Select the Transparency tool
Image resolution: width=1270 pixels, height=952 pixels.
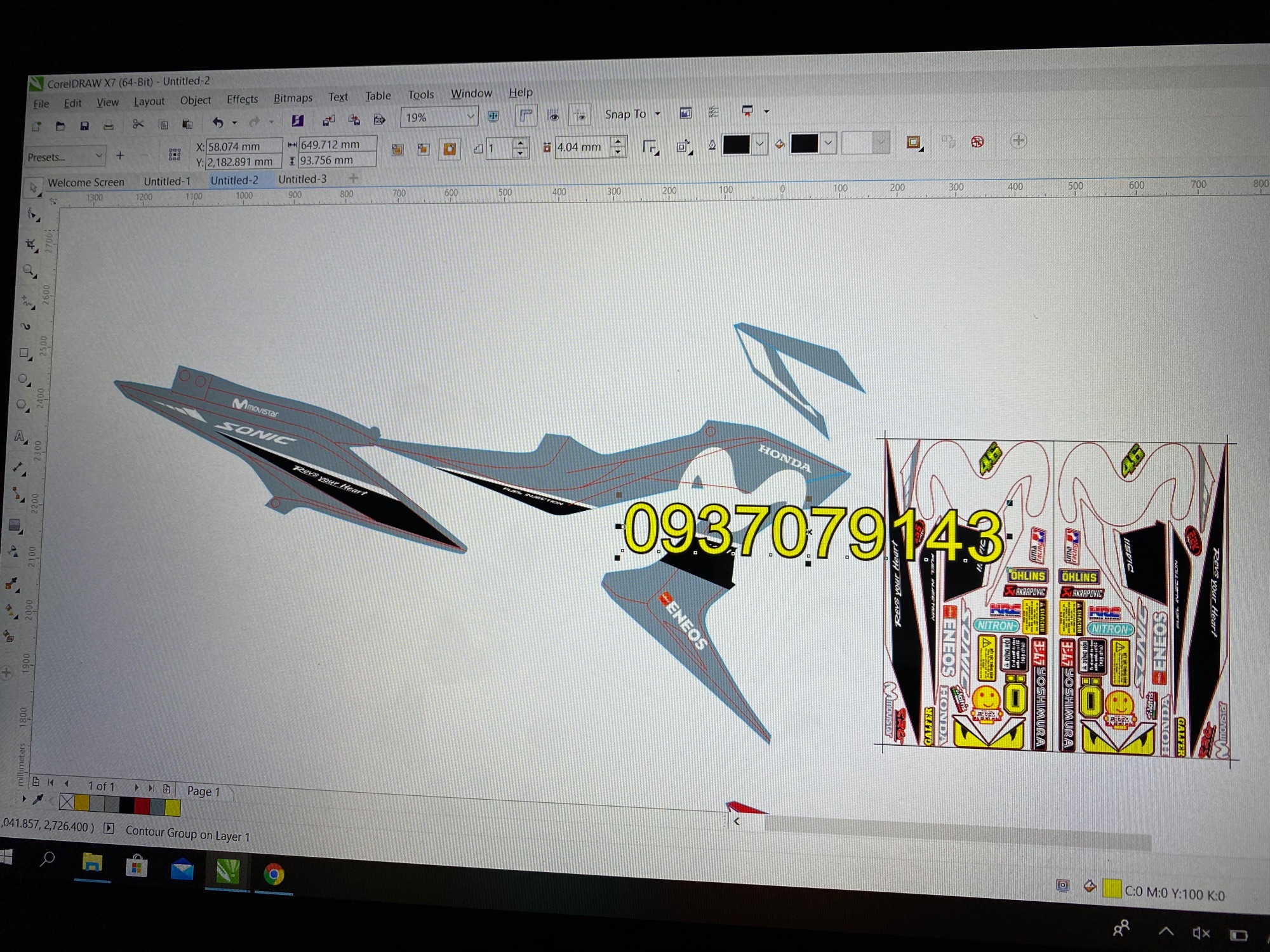(x=13, y=552)
